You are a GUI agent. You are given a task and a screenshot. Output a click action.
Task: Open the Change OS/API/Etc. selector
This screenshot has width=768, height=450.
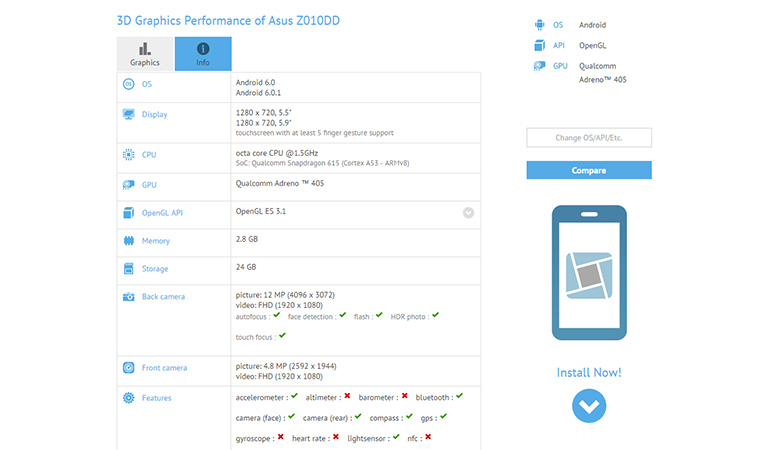(x=589, y=138)
